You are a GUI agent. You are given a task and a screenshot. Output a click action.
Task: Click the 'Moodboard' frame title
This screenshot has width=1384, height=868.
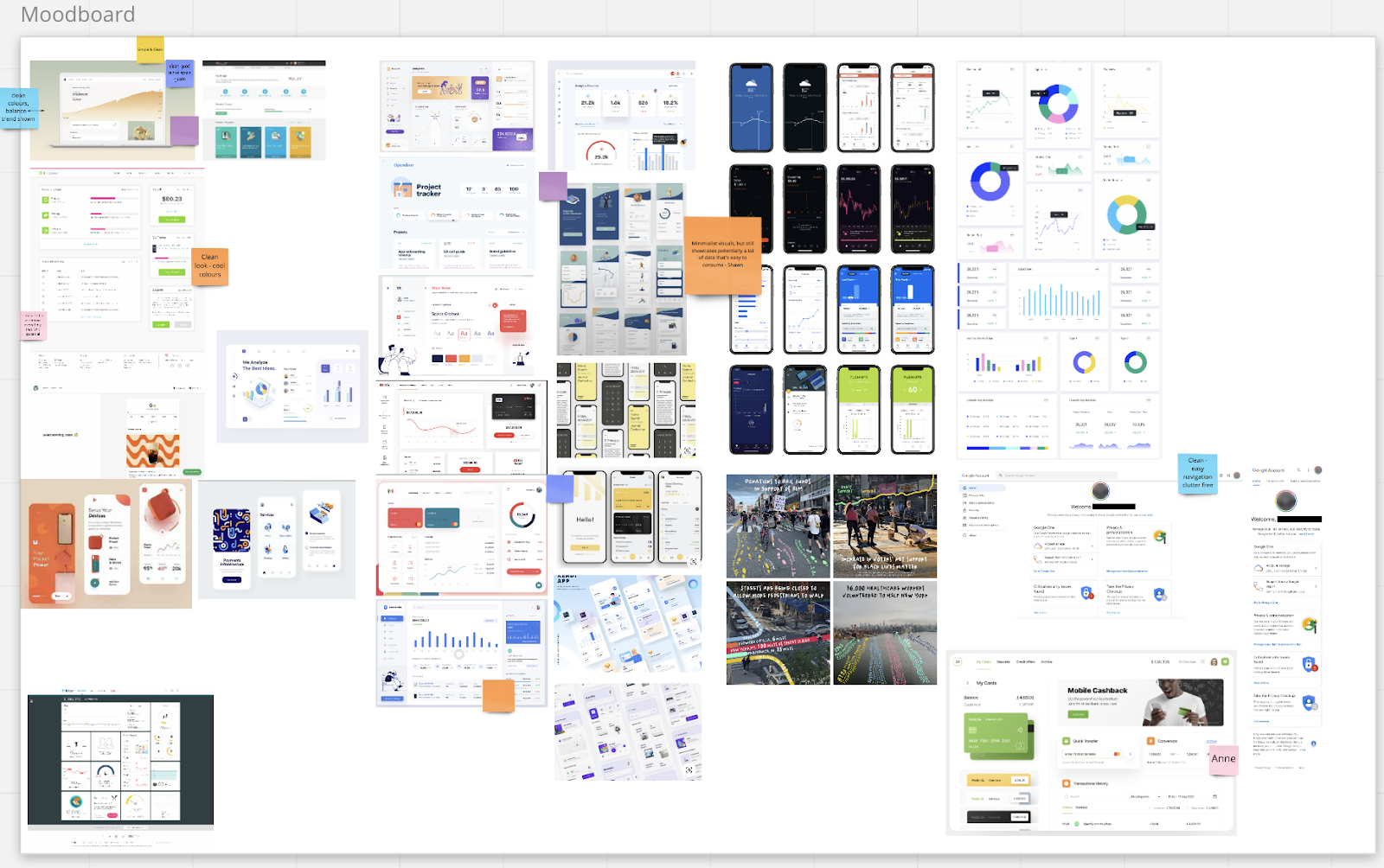coord(78,15)
